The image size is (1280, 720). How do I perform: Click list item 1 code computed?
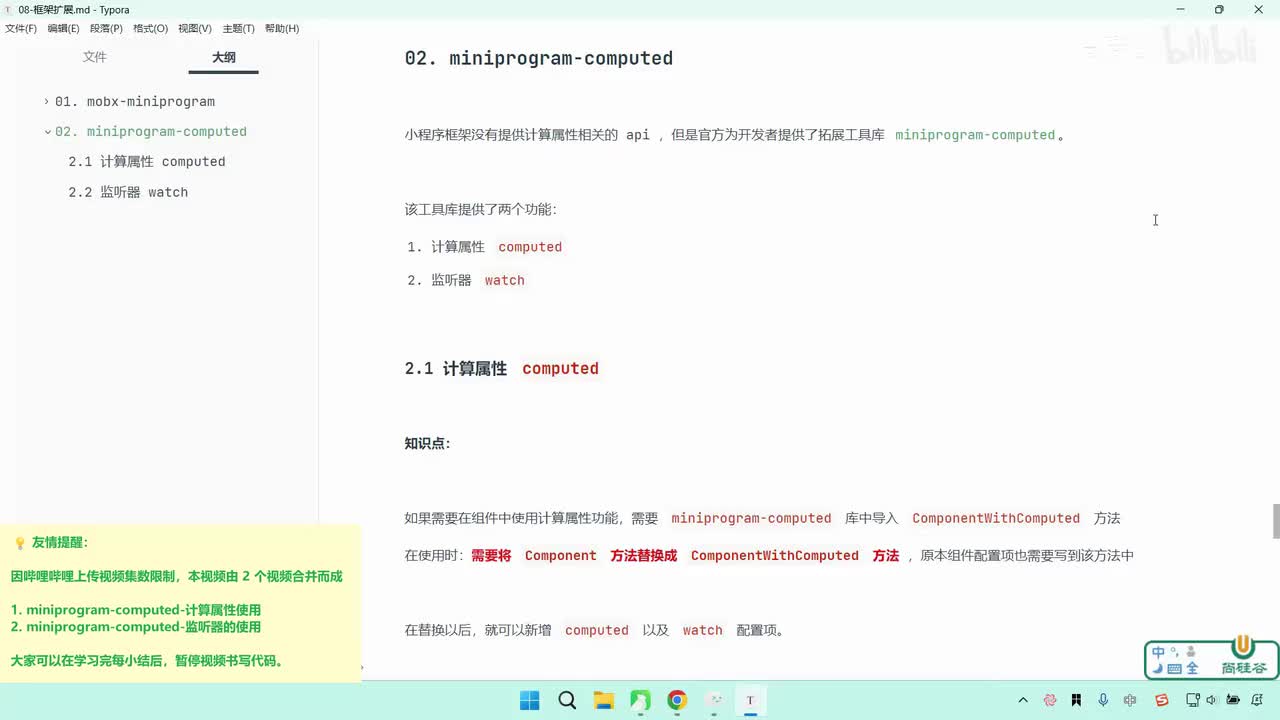[530, 247]
